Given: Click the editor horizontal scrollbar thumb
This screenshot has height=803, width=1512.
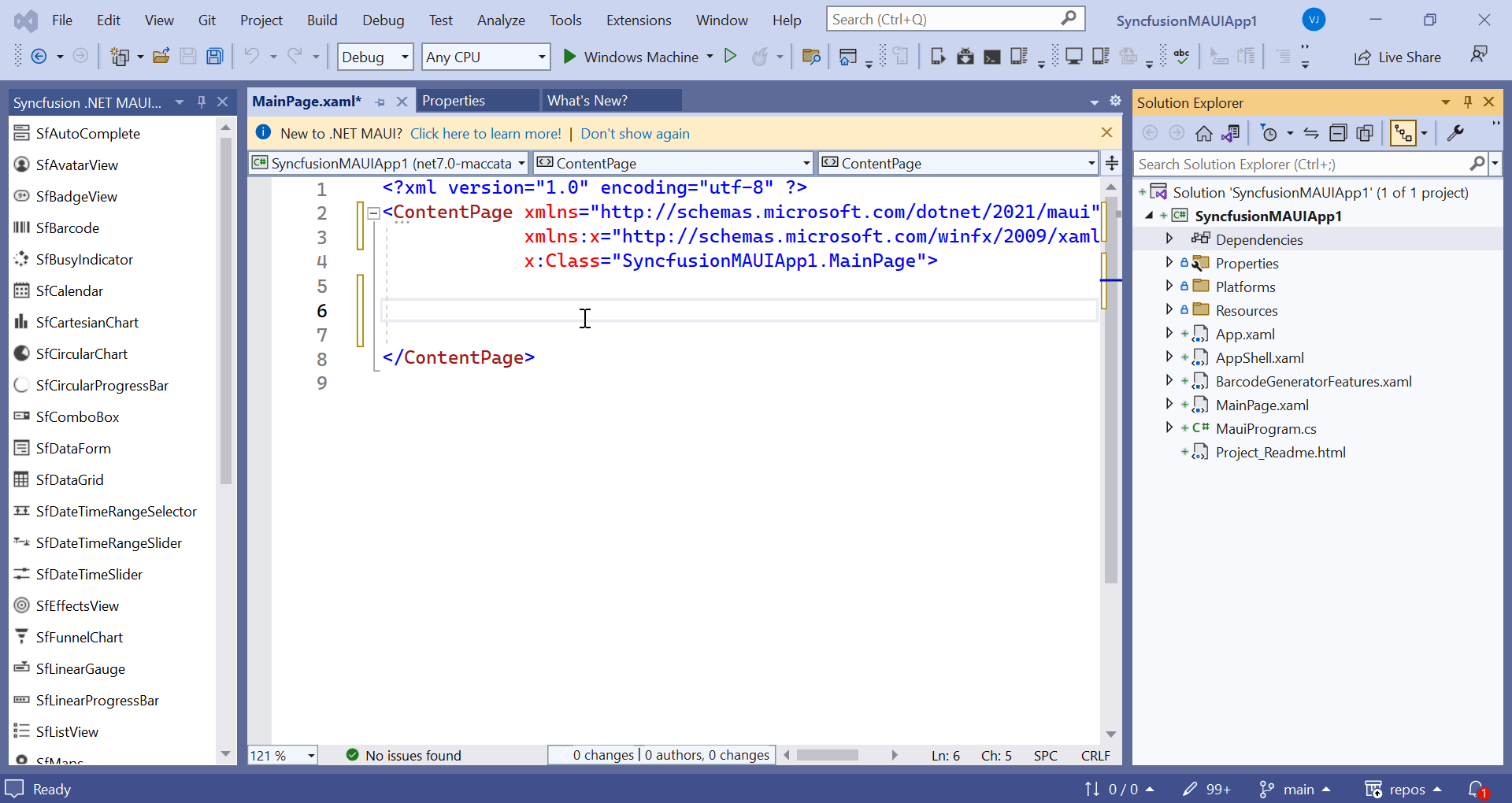Looking at the screenshot, I should point(827,755).
